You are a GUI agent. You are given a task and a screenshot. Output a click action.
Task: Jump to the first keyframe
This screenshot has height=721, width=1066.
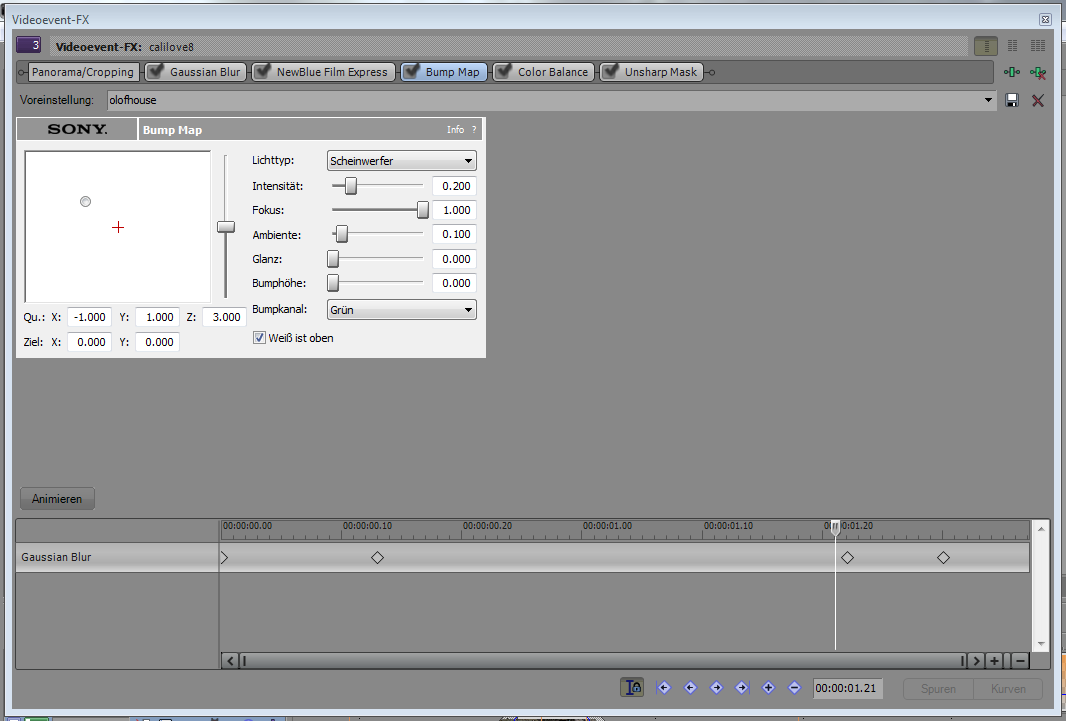663,687
